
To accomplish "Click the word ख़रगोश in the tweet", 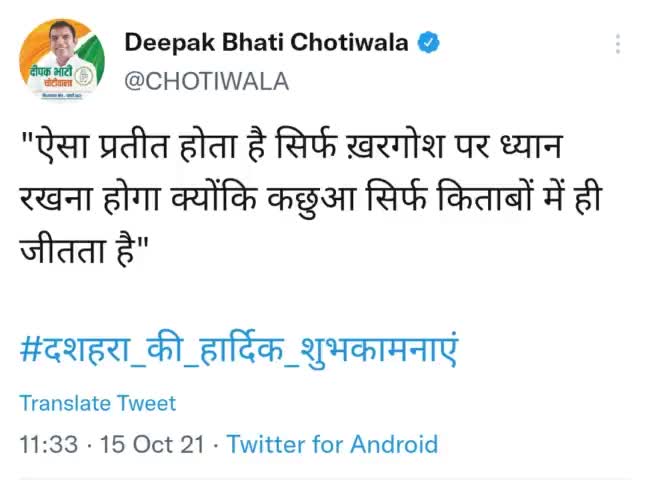I will click(x=398, y=147).
